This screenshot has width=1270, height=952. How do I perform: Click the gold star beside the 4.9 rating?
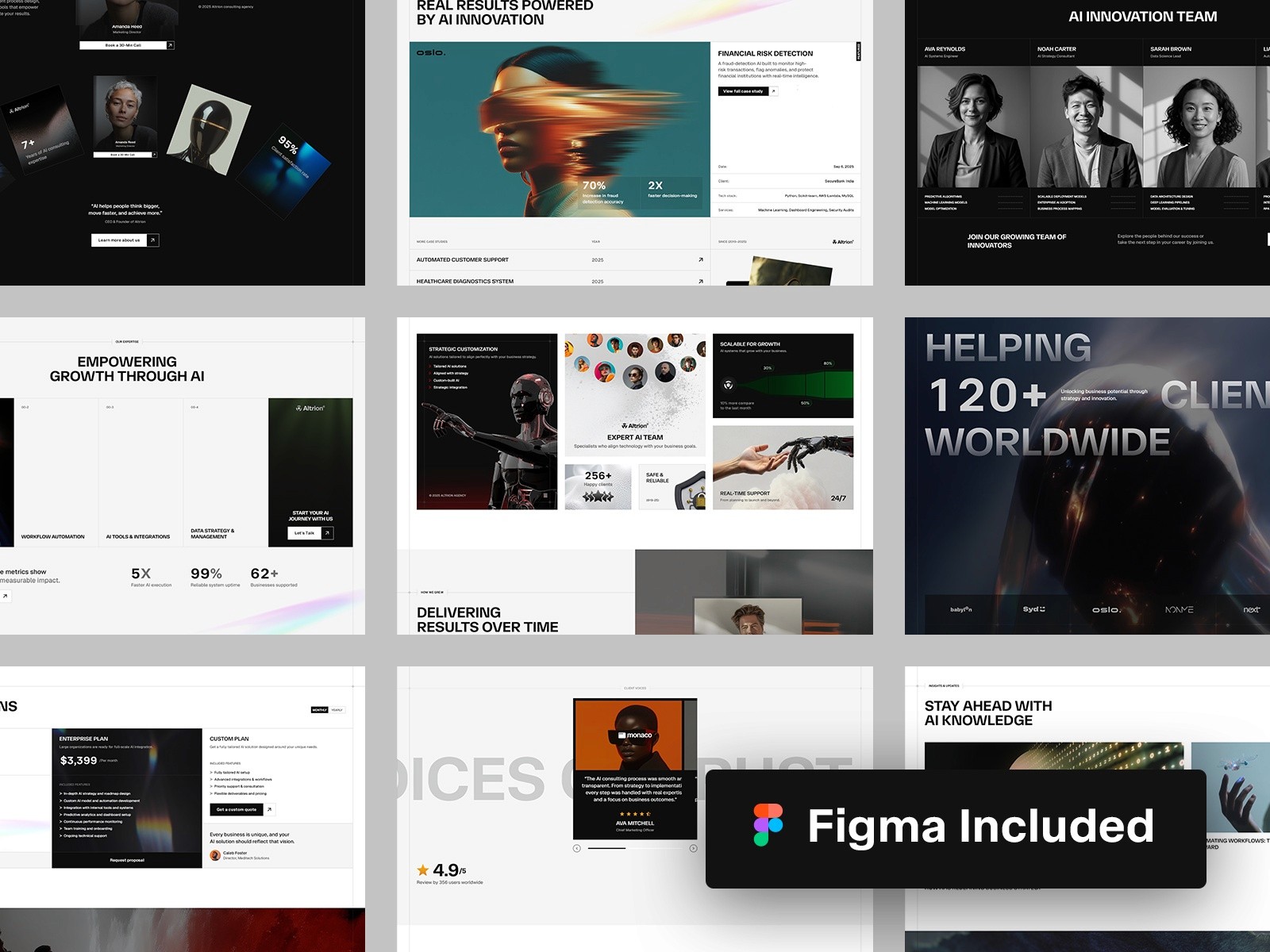423,870
